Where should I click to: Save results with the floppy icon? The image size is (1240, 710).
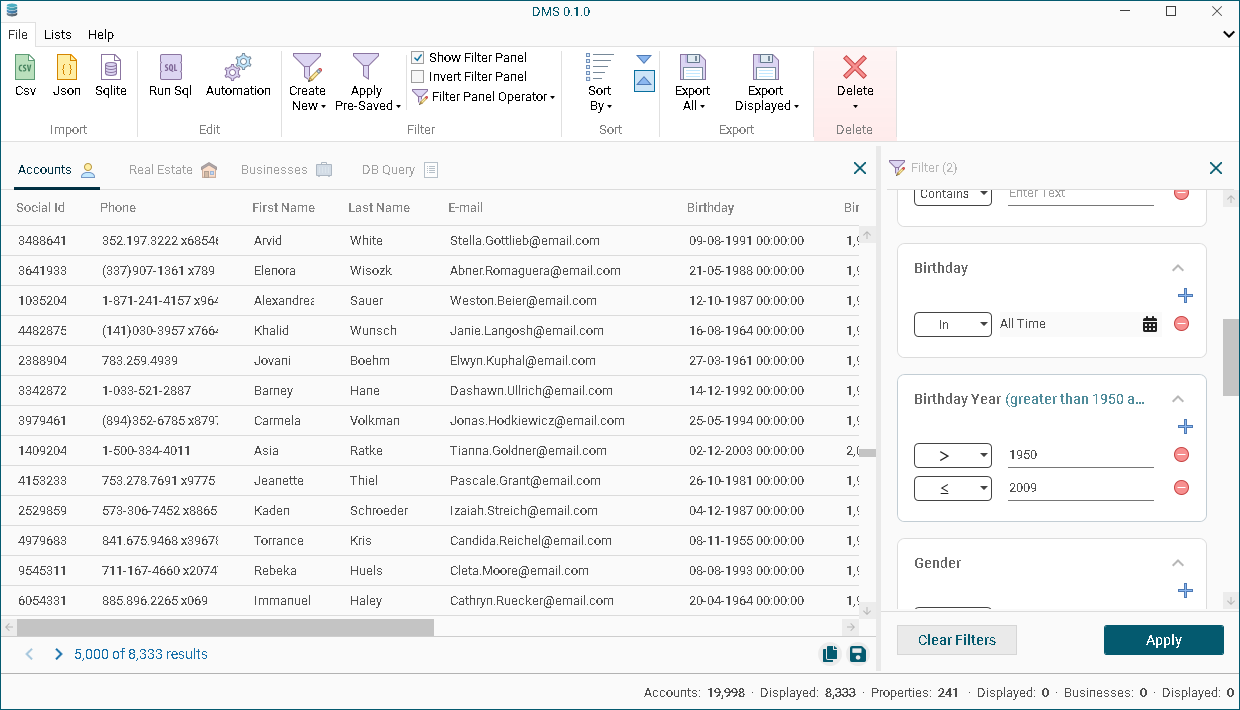click(x=857, y=654)
